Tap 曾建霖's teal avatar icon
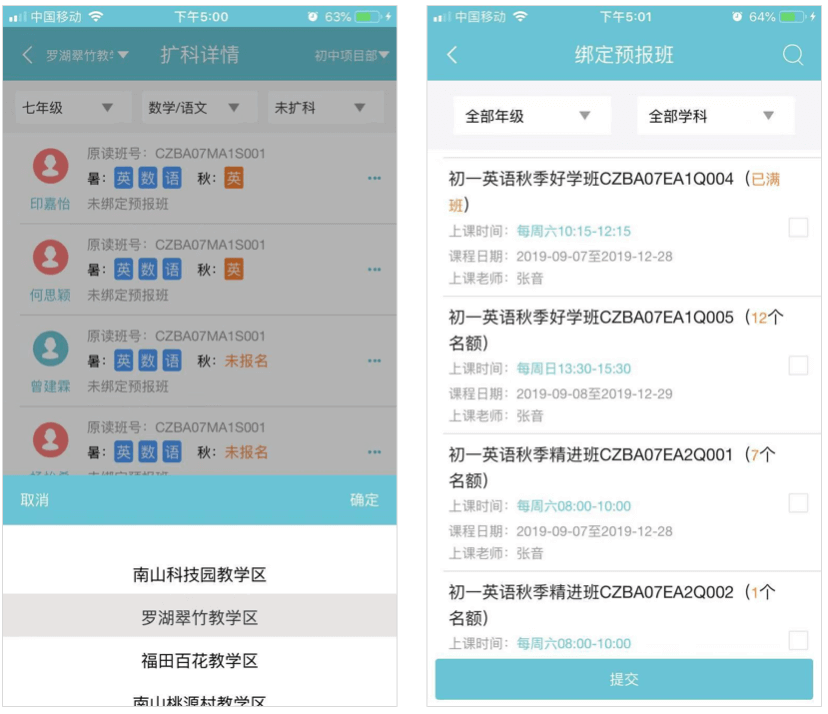This screenshot has width=828, height=714. pyautogui.click(x=50, y=348)
